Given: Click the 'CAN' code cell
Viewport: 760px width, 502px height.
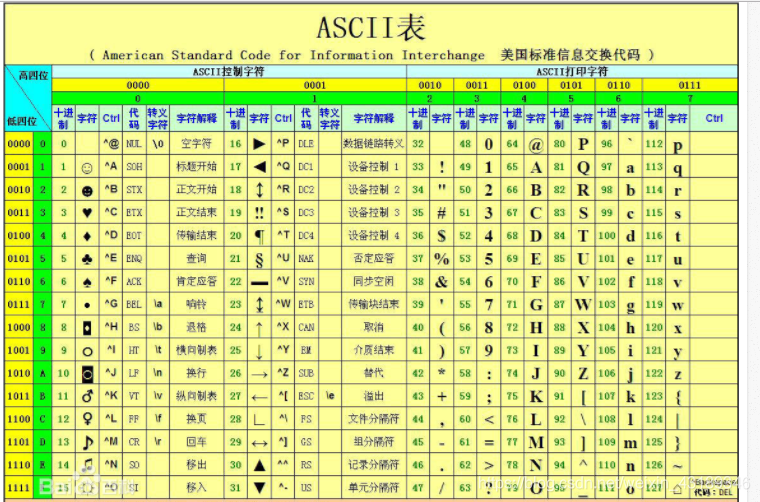Looking at the screenshot, I should [x=306, y=328].
